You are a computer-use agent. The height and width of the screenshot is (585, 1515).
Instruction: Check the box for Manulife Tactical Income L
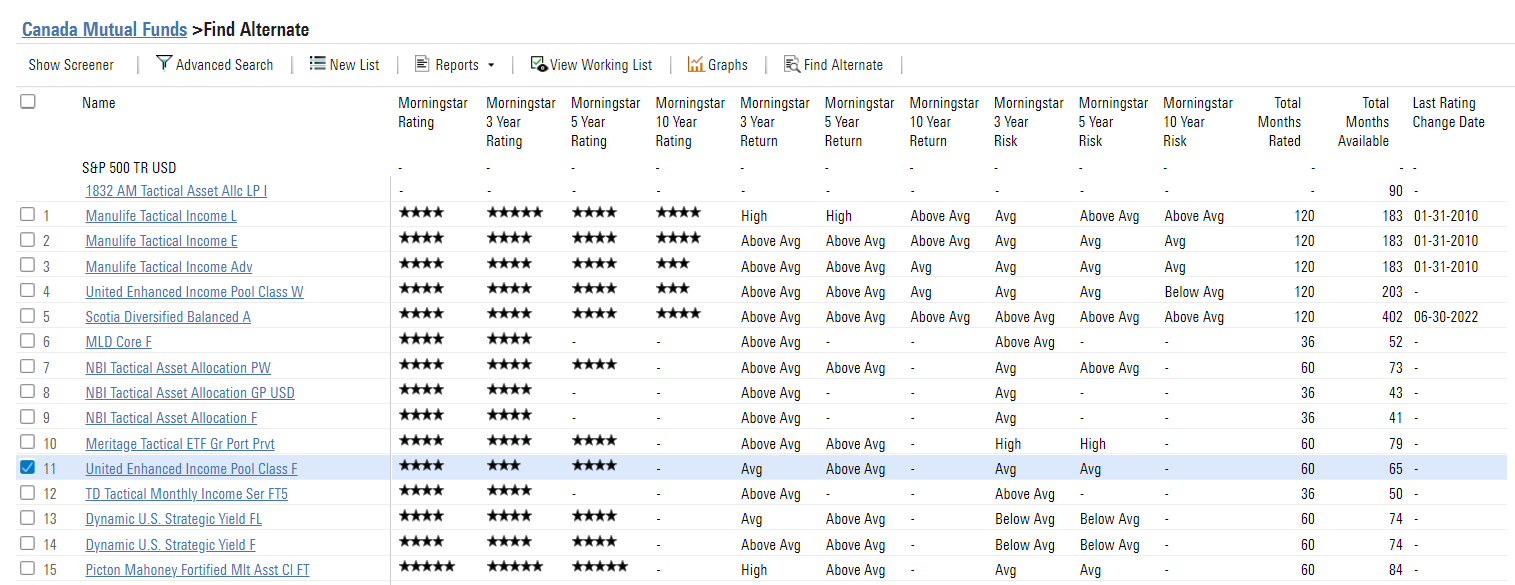point(28,214)
